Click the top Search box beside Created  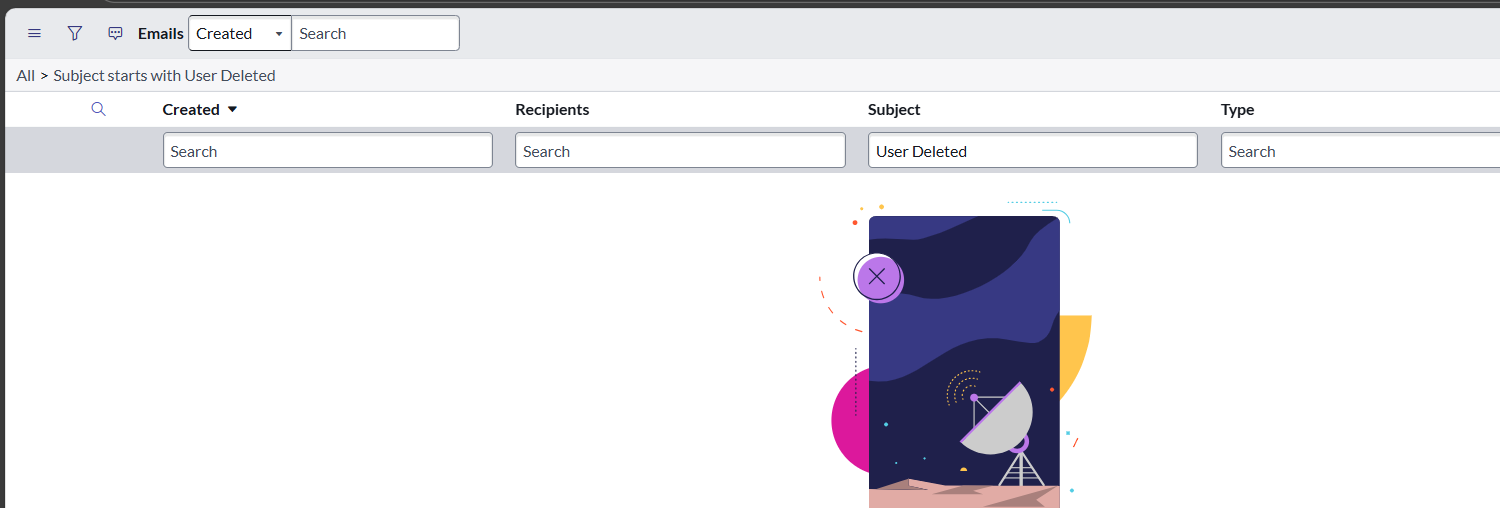click(375, 33)
